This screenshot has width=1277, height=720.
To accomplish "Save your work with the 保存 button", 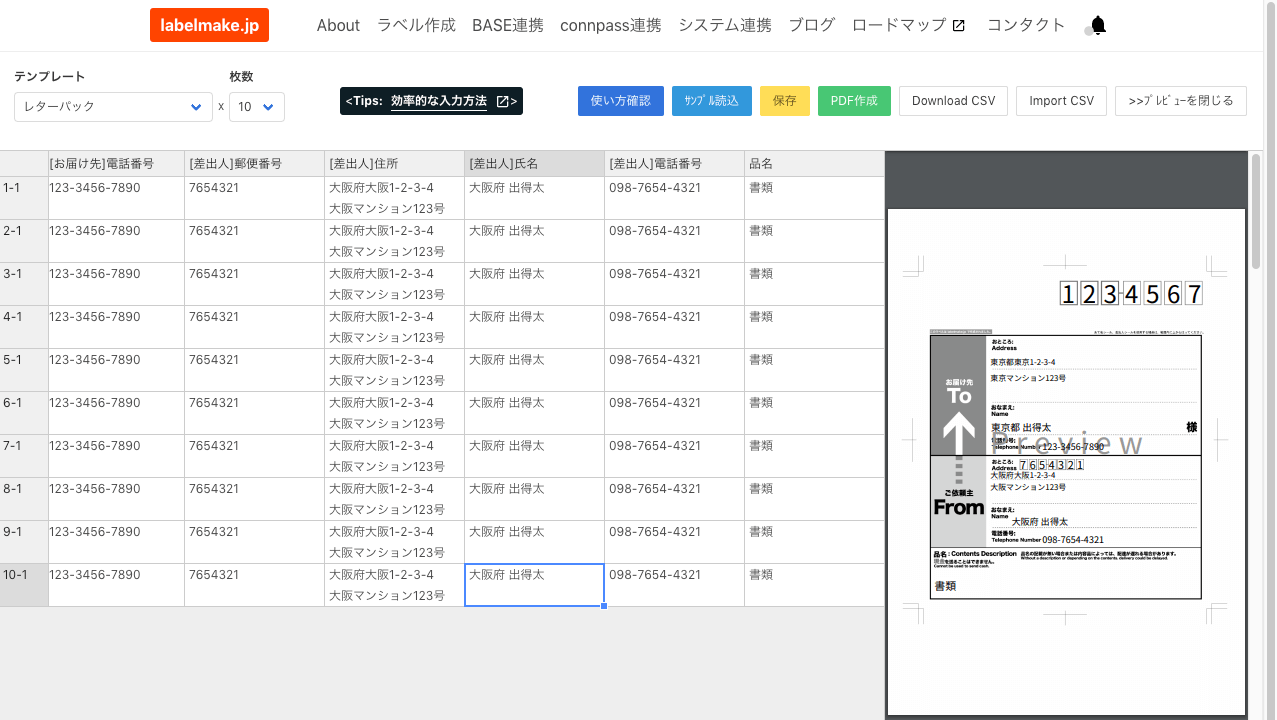I will pyautogui.click(x=784, y=101).
